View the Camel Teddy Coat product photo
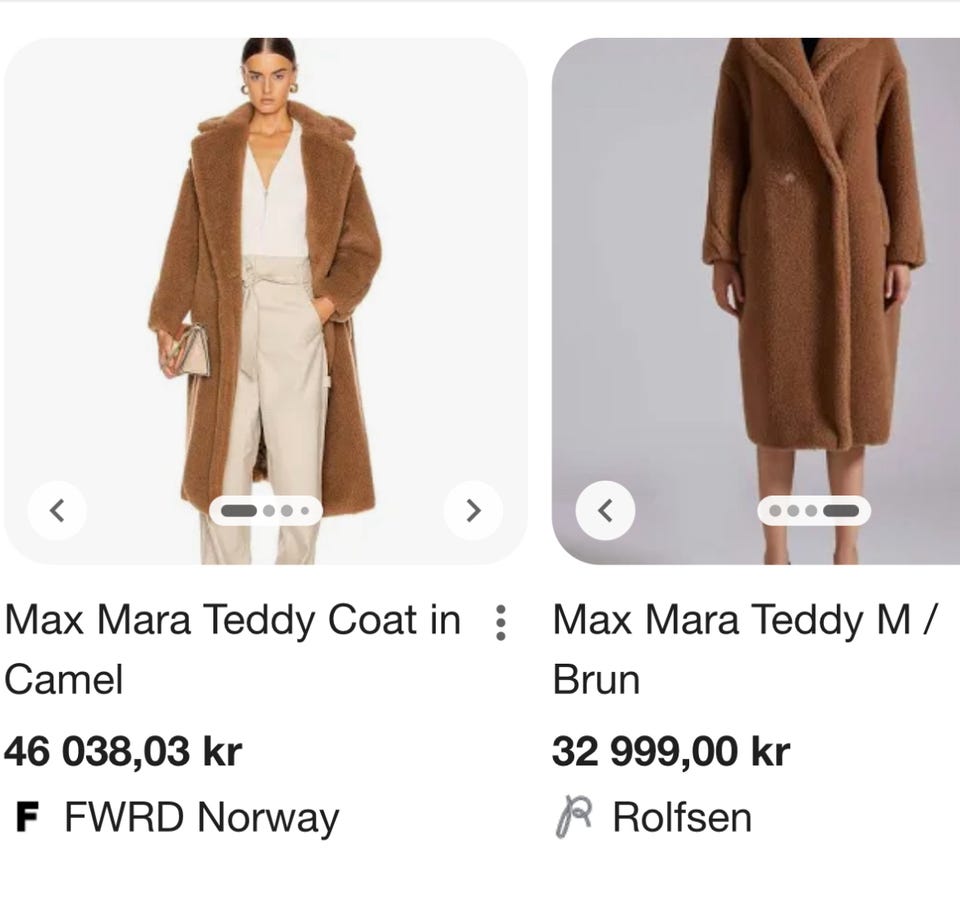 266,301
